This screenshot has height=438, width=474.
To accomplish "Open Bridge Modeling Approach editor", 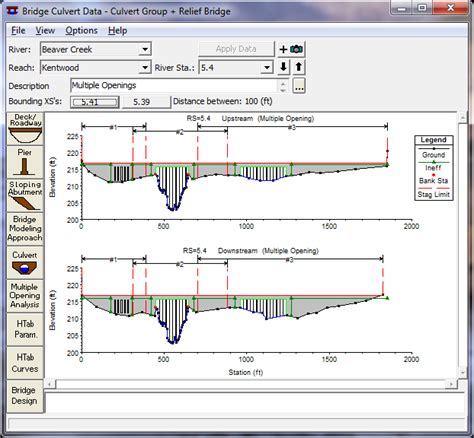I will pyautogui.click(x=25, y=229).
